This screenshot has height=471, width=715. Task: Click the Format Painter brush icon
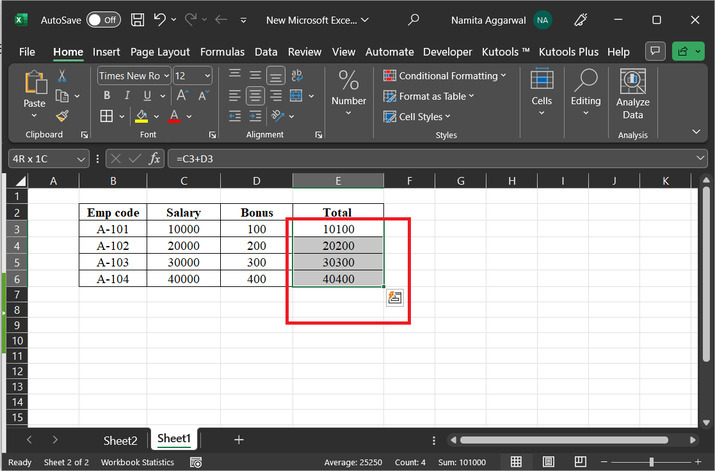coord(62,116)
